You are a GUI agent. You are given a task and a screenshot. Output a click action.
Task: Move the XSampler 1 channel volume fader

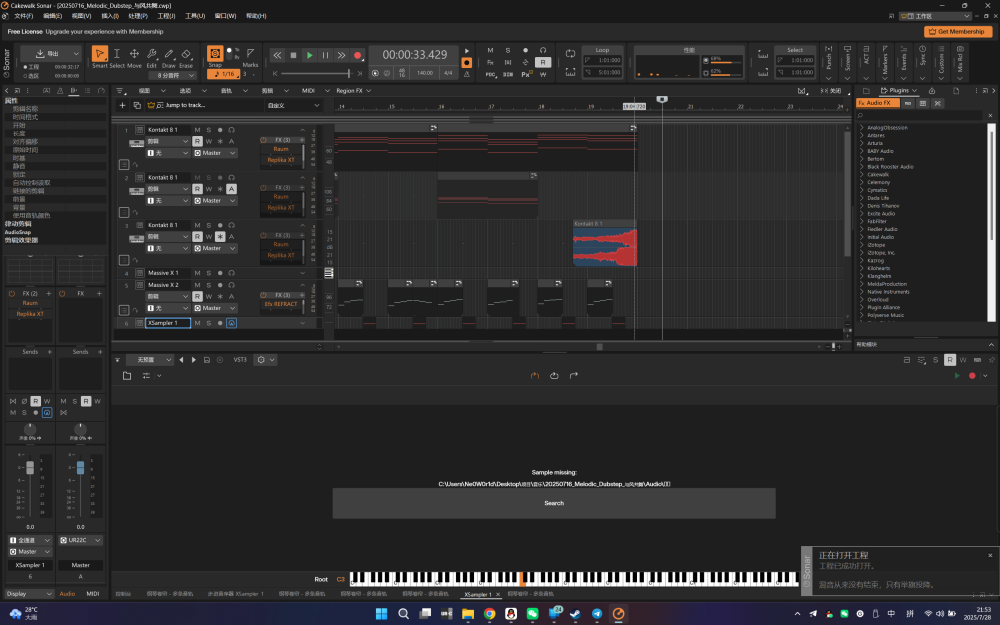coord(30,468)
